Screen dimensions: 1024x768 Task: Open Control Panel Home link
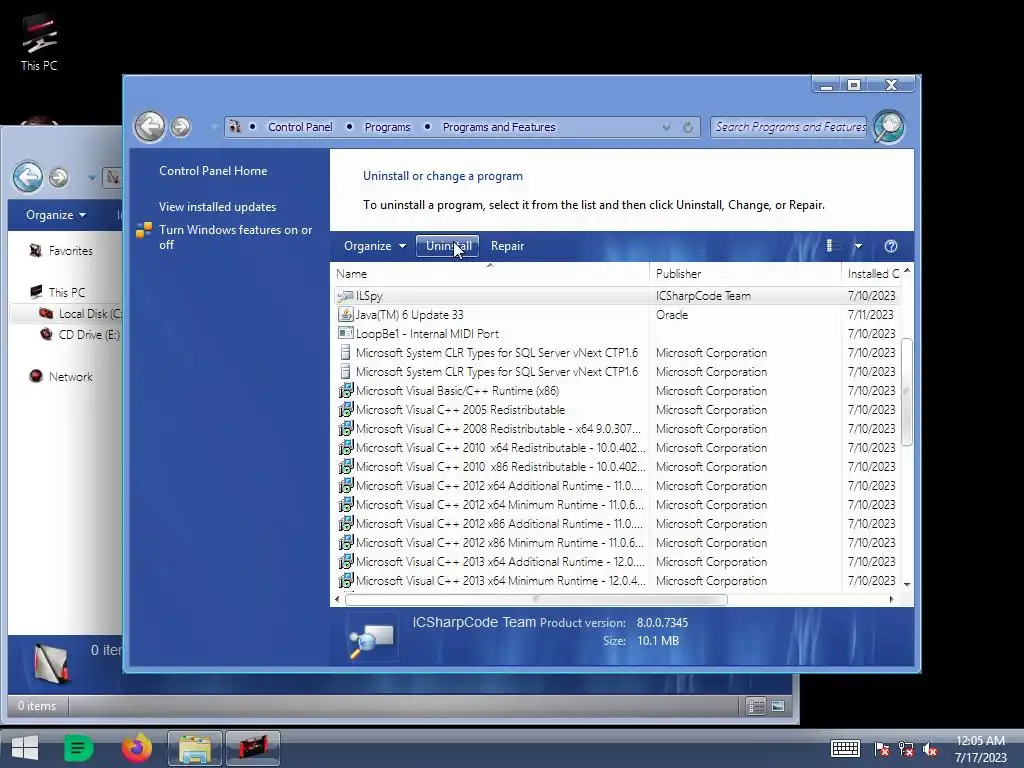213,171
